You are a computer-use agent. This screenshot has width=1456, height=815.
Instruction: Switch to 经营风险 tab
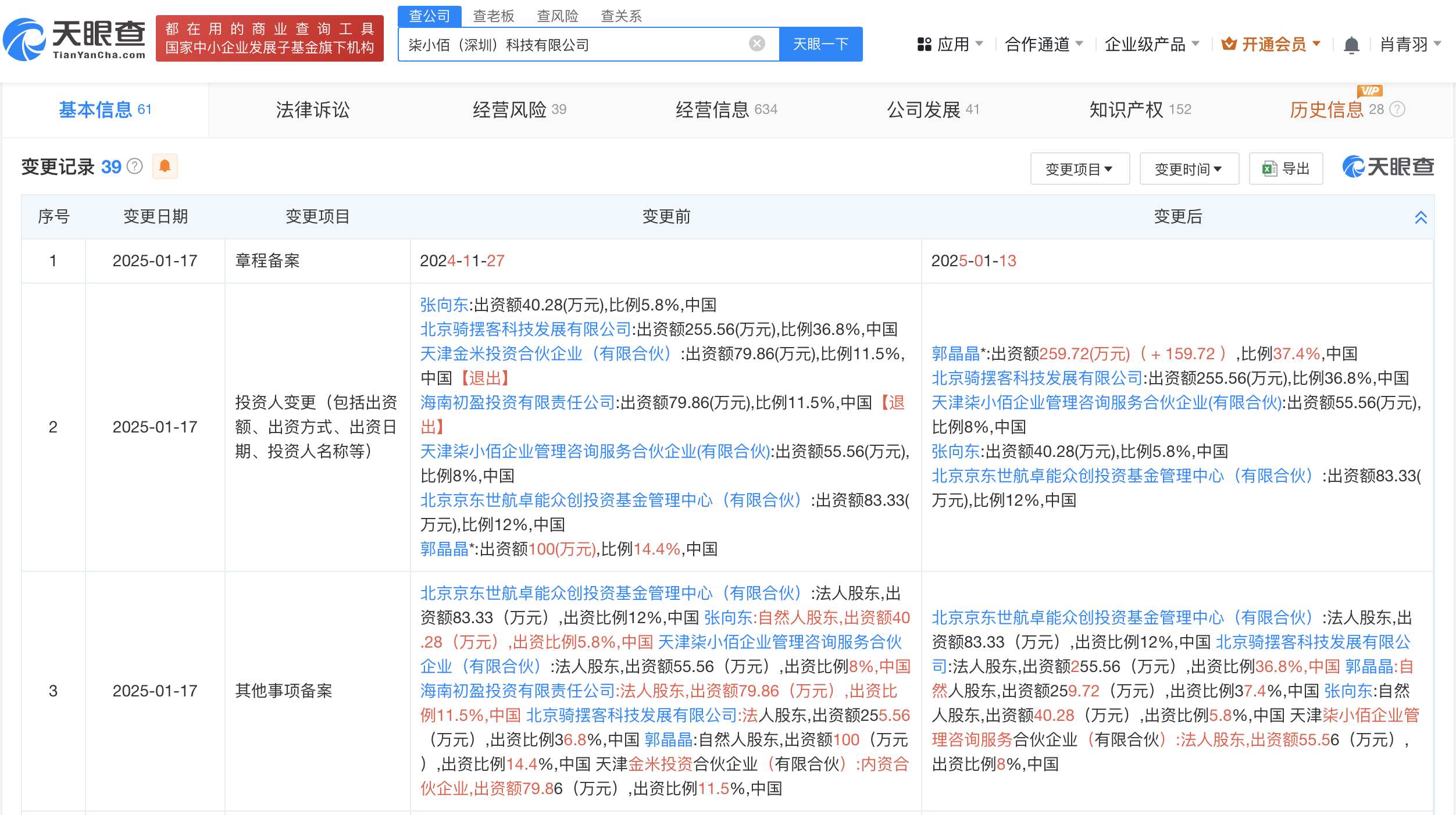519,109
